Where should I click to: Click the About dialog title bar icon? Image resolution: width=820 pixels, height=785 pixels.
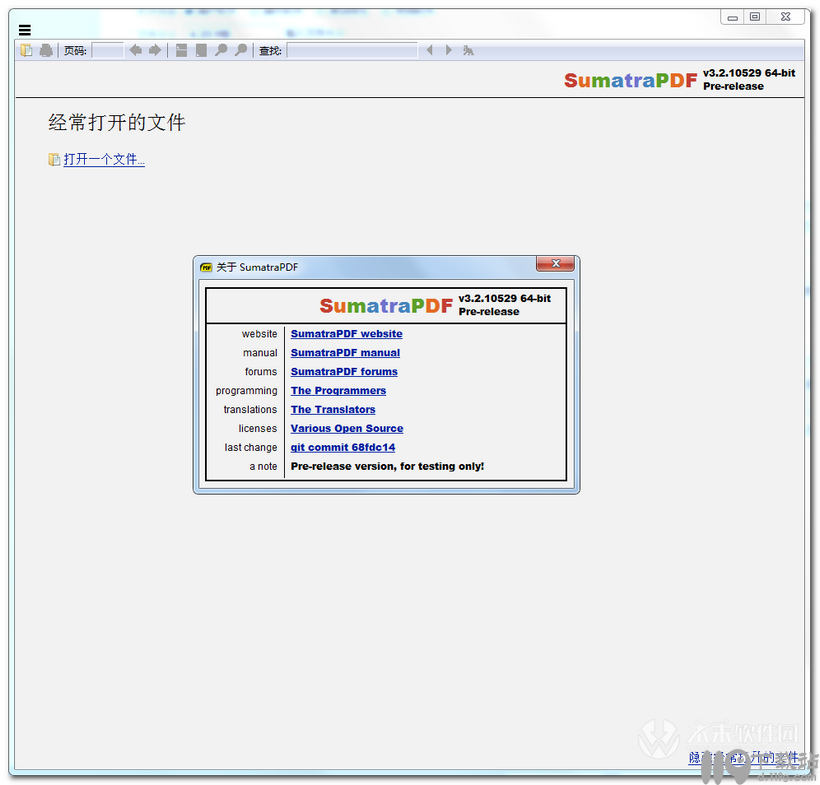click(206, 268)
